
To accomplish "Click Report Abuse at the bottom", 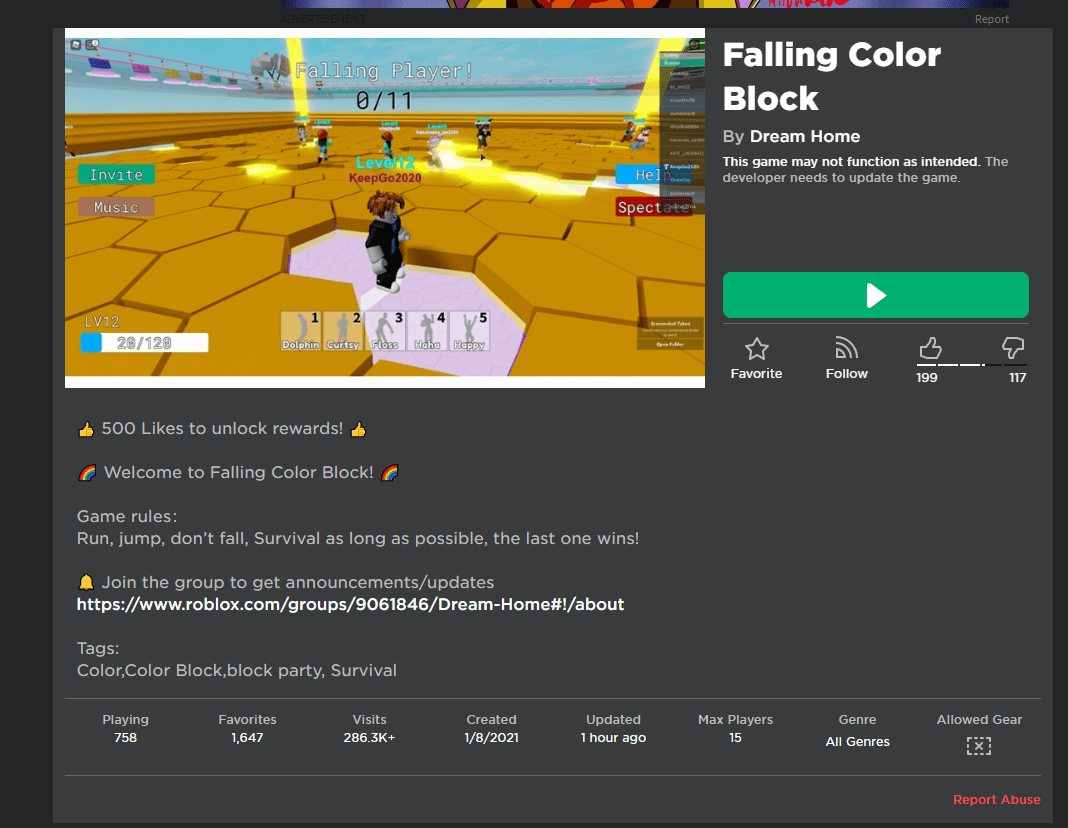I will (996, 799).
